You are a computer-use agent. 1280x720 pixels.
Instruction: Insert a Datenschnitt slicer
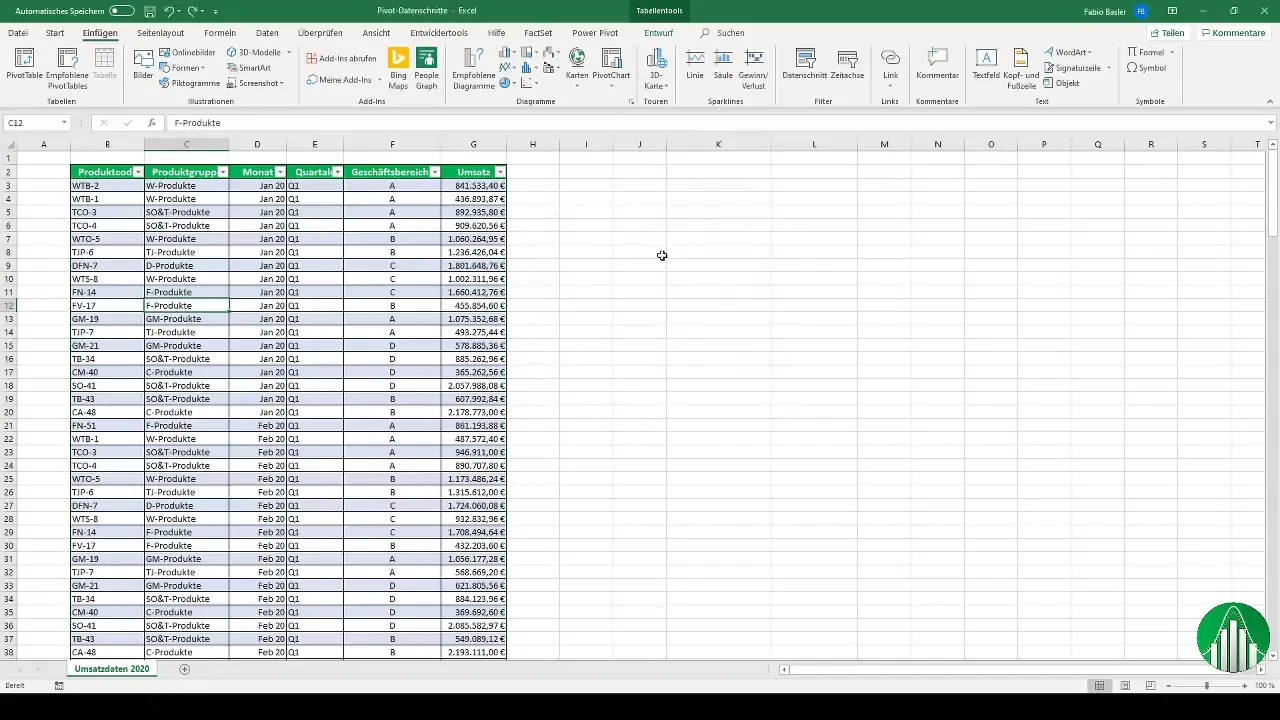(805, 65)
